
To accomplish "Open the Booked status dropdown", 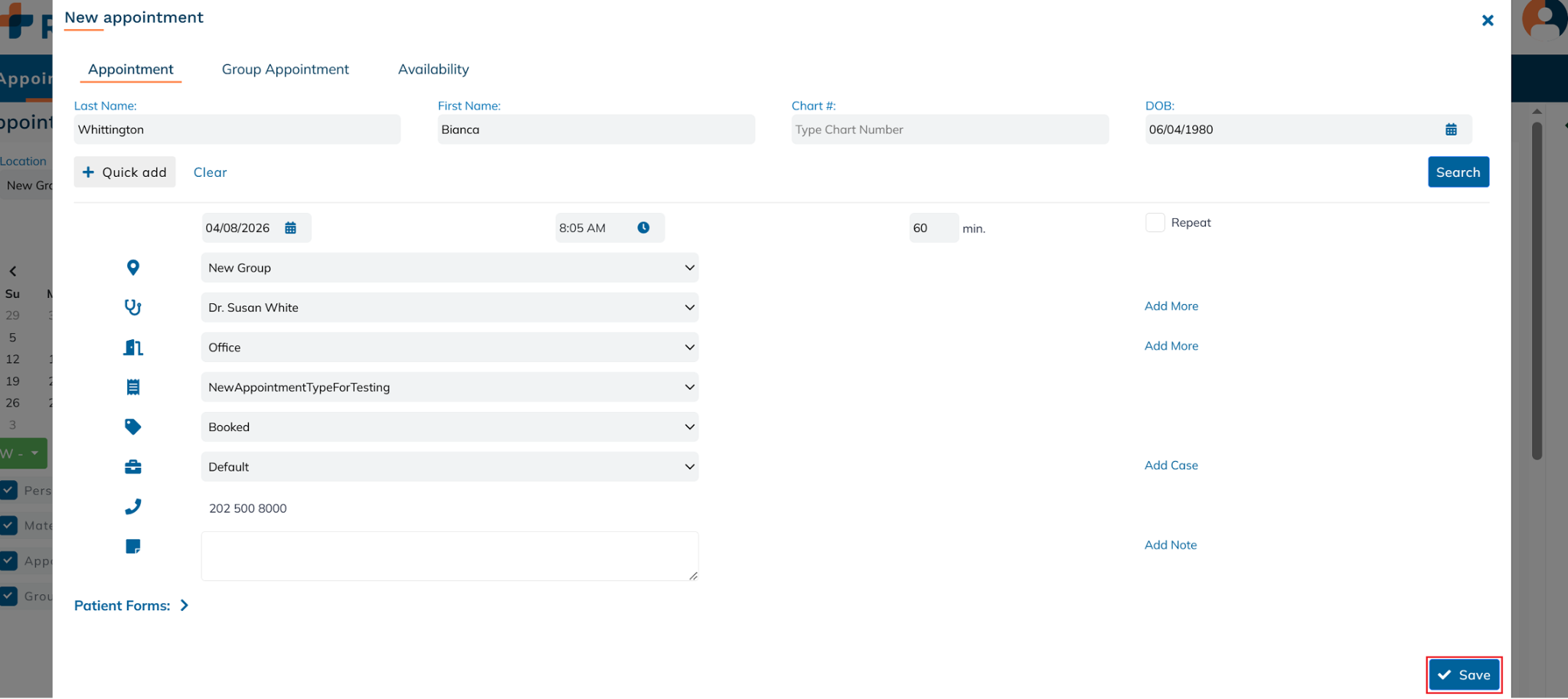I will click(449, 427).
